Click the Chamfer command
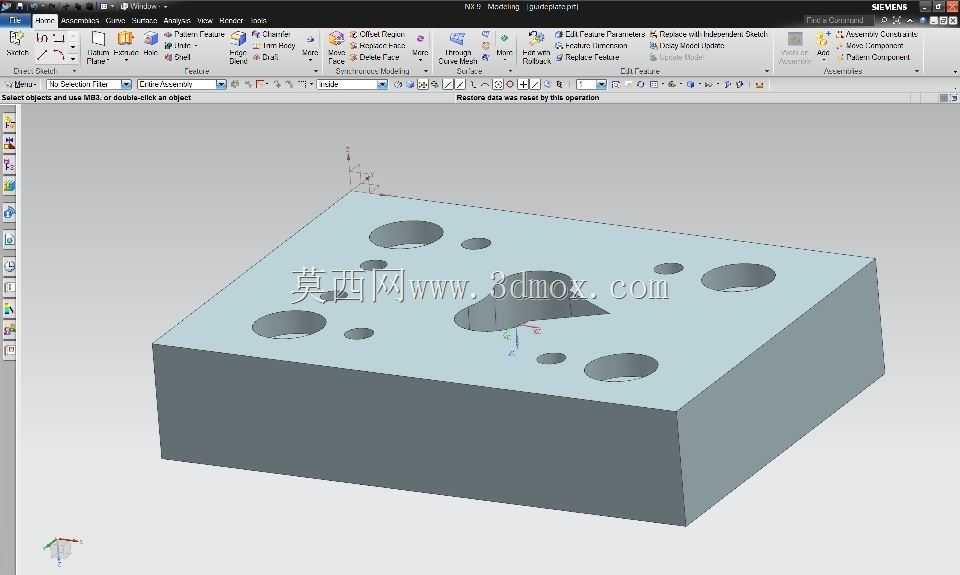The image size is (960, 575). pyautogui.click(x=271, y=34)
